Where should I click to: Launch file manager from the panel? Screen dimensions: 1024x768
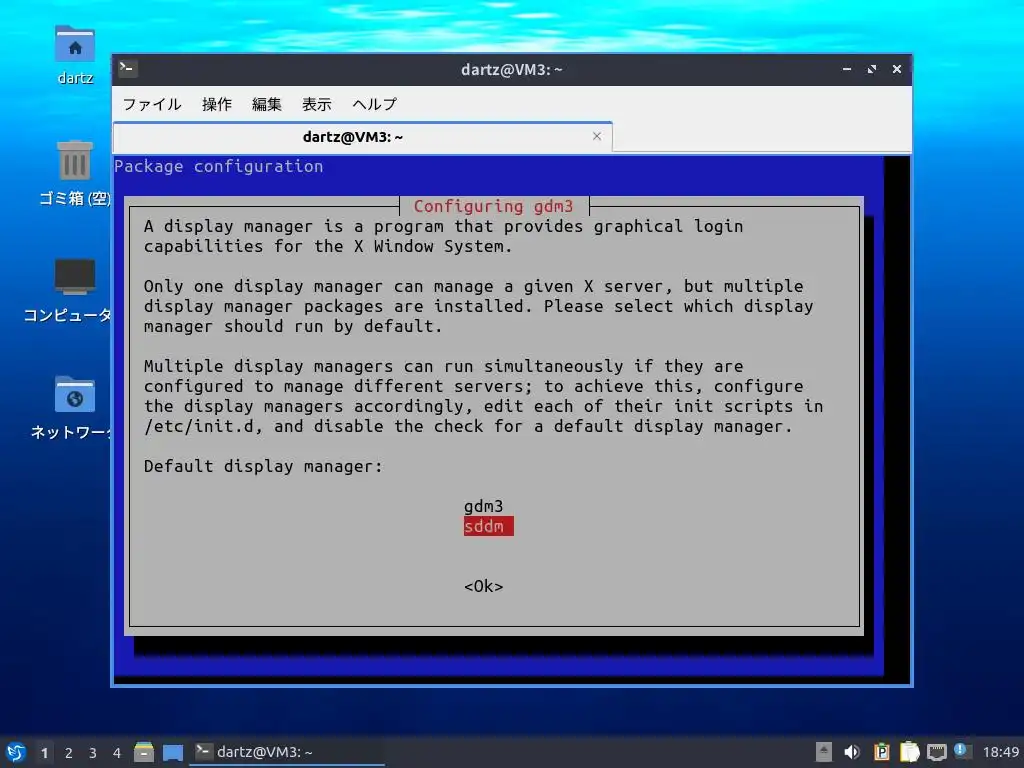pyautogui.click(x=144, y=752)
